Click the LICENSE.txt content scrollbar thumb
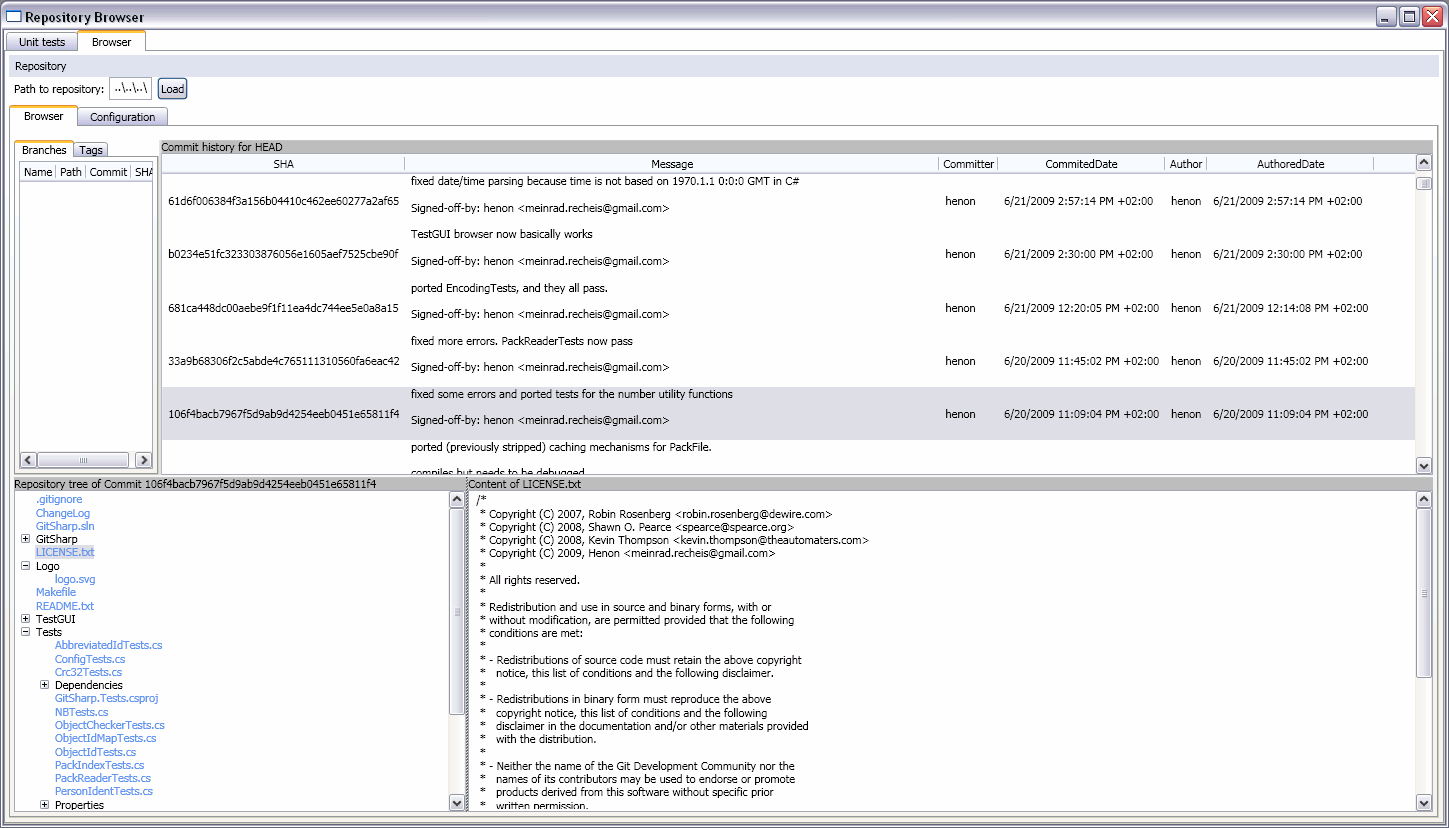This screenshot has height=828, width=1449. click(1424, 593)
